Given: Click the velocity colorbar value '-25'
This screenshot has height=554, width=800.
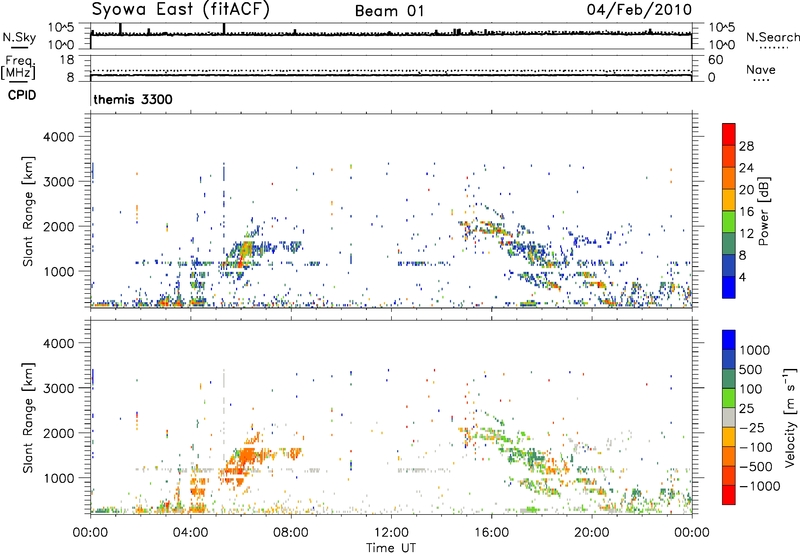Looking at the screenshot, I should (755, 428).
